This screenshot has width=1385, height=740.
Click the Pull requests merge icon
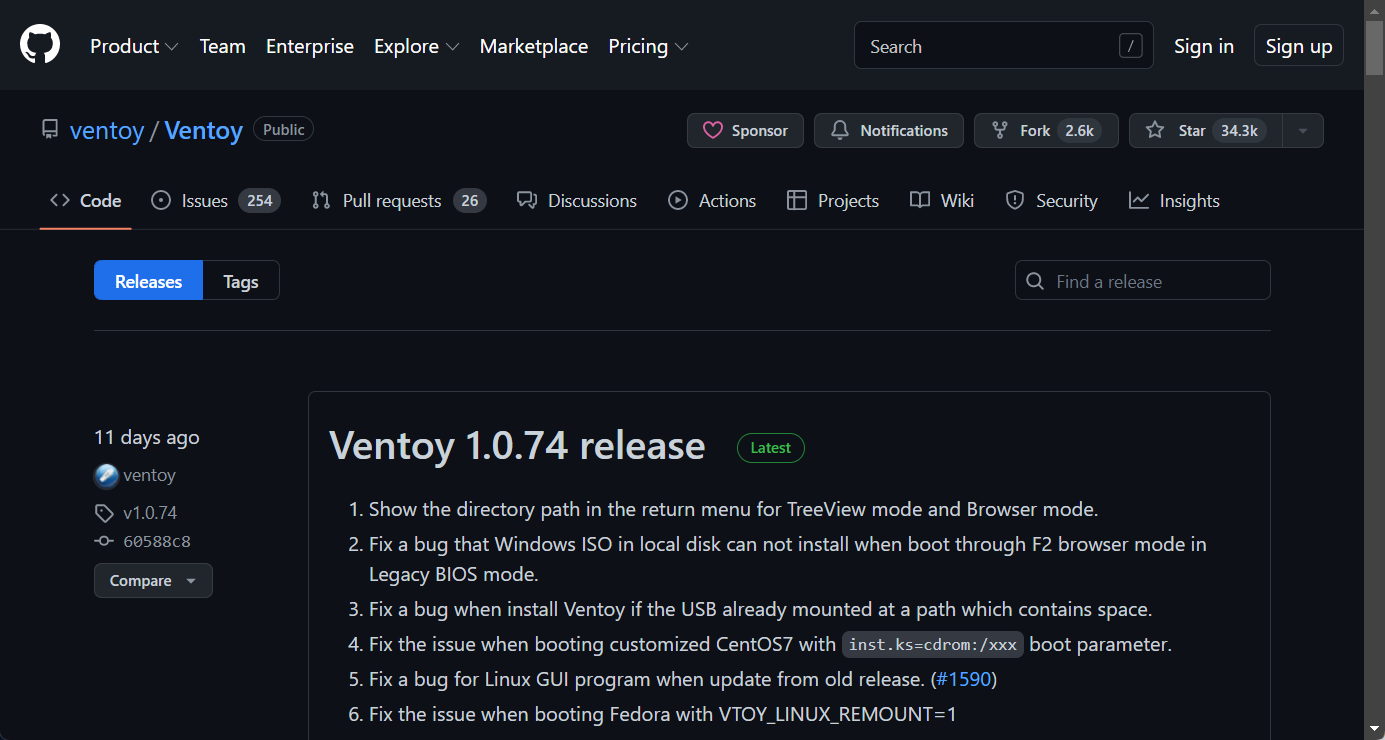pyautogui.click(x=321, y=200)
